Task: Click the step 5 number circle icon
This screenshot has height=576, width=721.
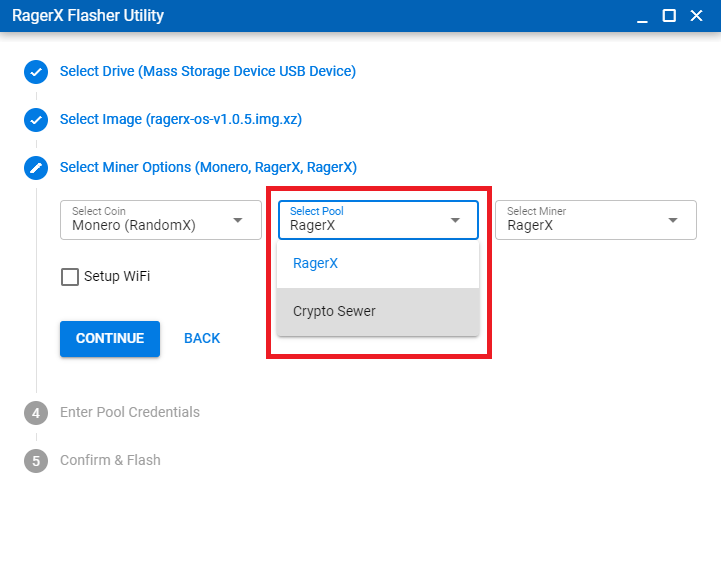Action: (x=36, y=461)
